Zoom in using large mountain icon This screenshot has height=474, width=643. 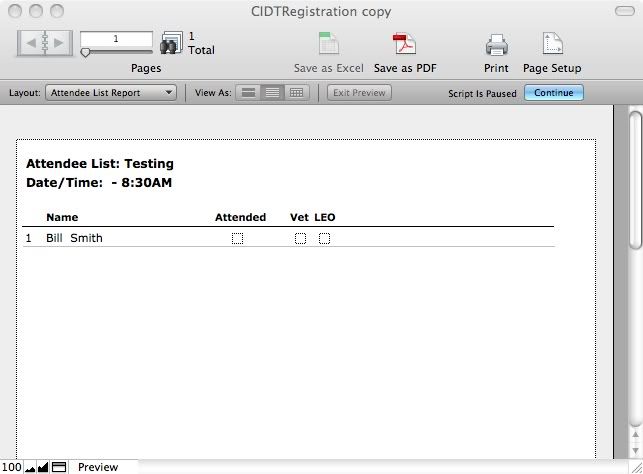(x=43, y=467)
